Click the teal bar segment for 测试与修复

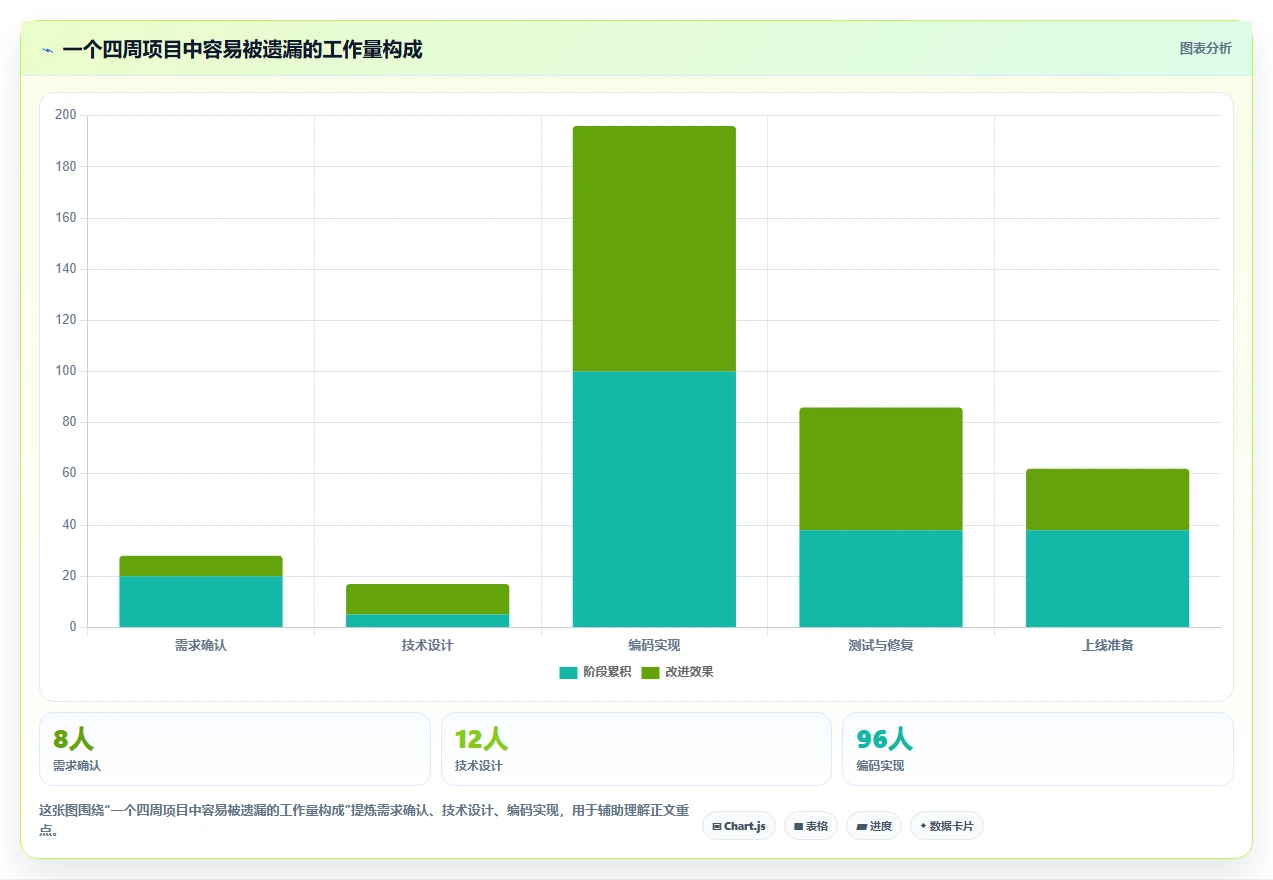881,578
